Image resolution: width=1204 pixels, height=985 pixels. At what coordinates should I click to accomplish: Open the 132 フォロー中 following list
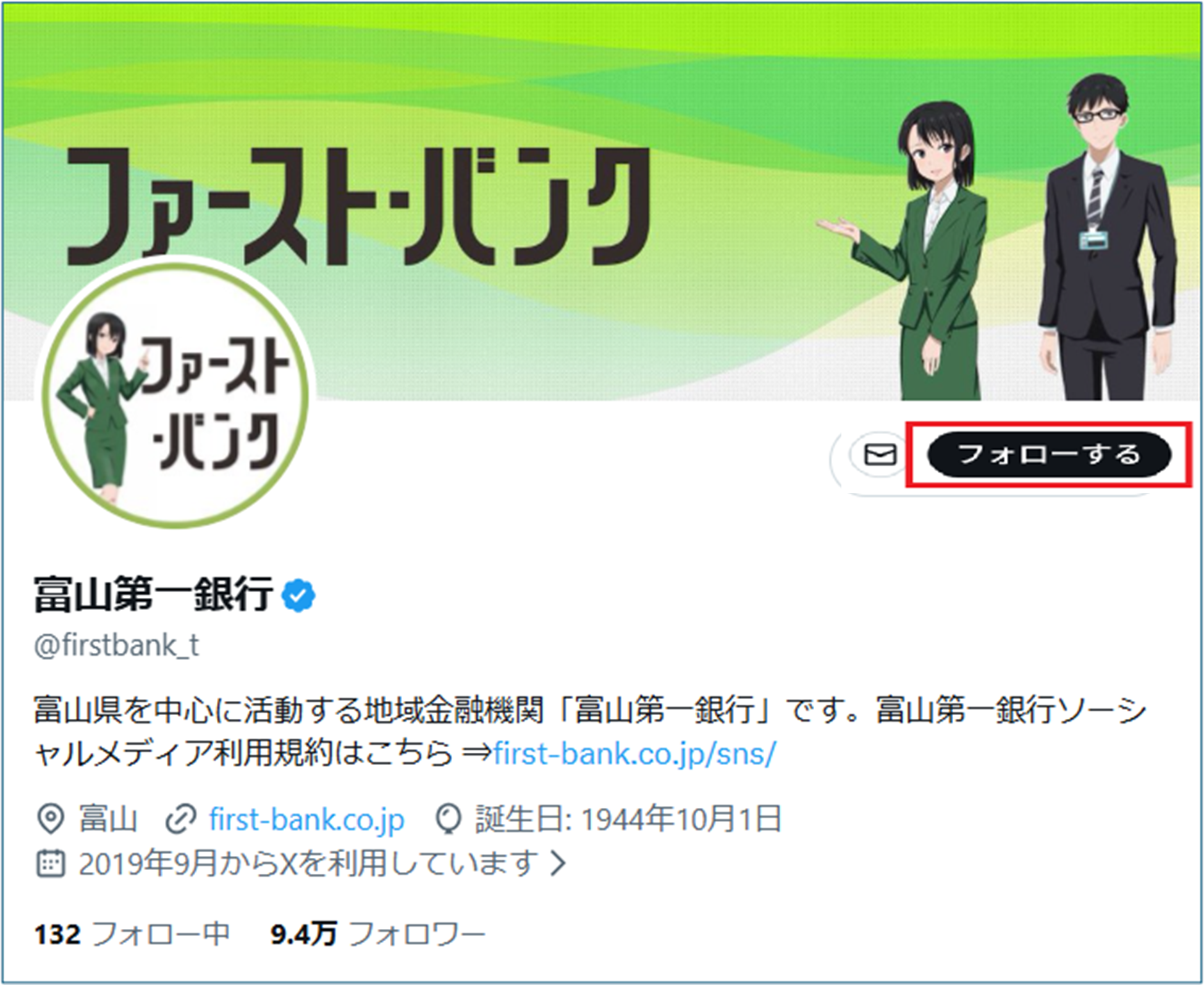[132, 934]
